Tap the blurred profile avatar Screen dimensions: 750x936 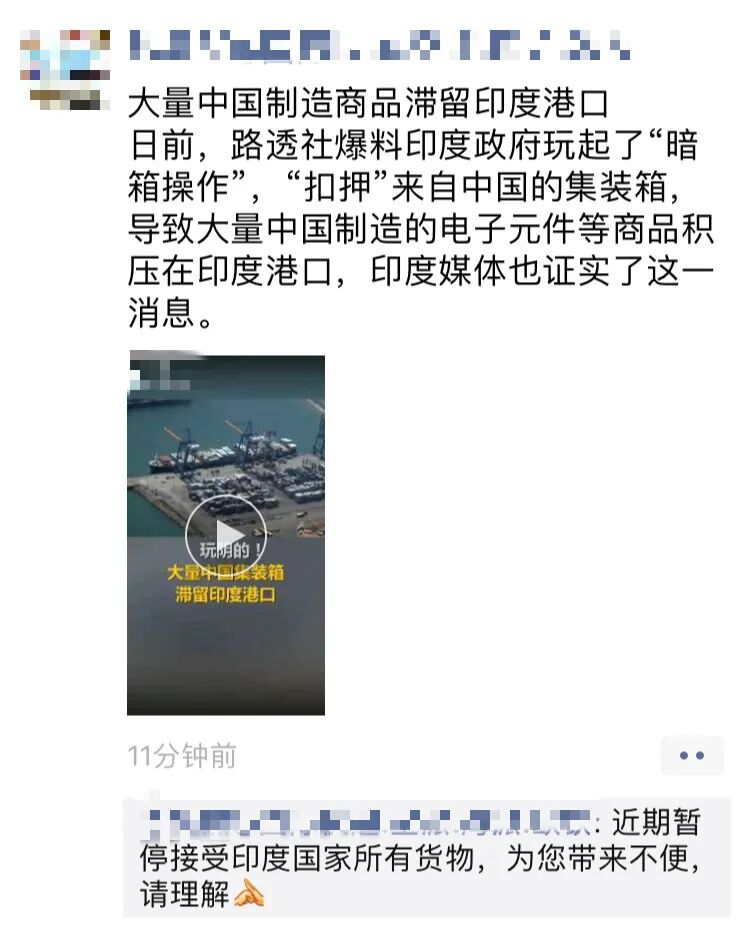coord(64,69)
